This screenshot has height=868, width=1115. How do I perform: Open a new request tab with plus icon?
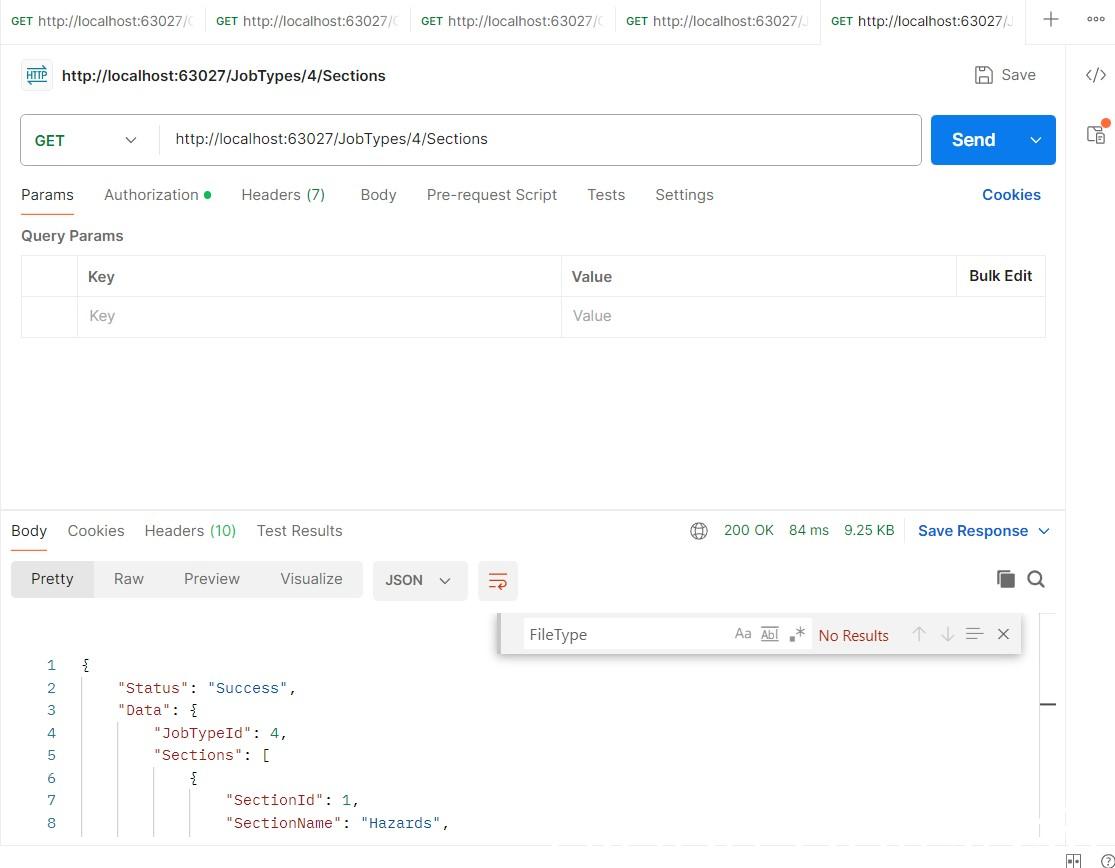[x=1051, y=20]
